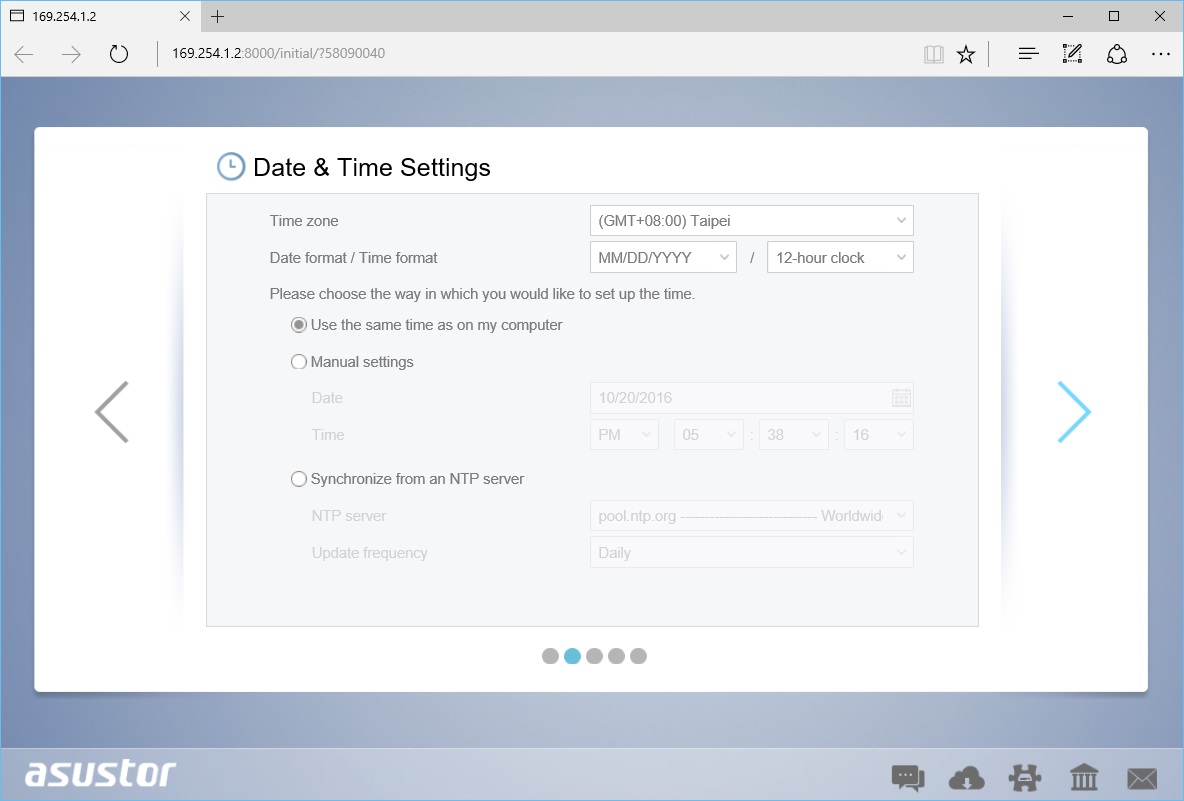The image size is (1184, 801).
Task: Open MM/DD/YYYY date format dropdown
Action: [663, 257]
